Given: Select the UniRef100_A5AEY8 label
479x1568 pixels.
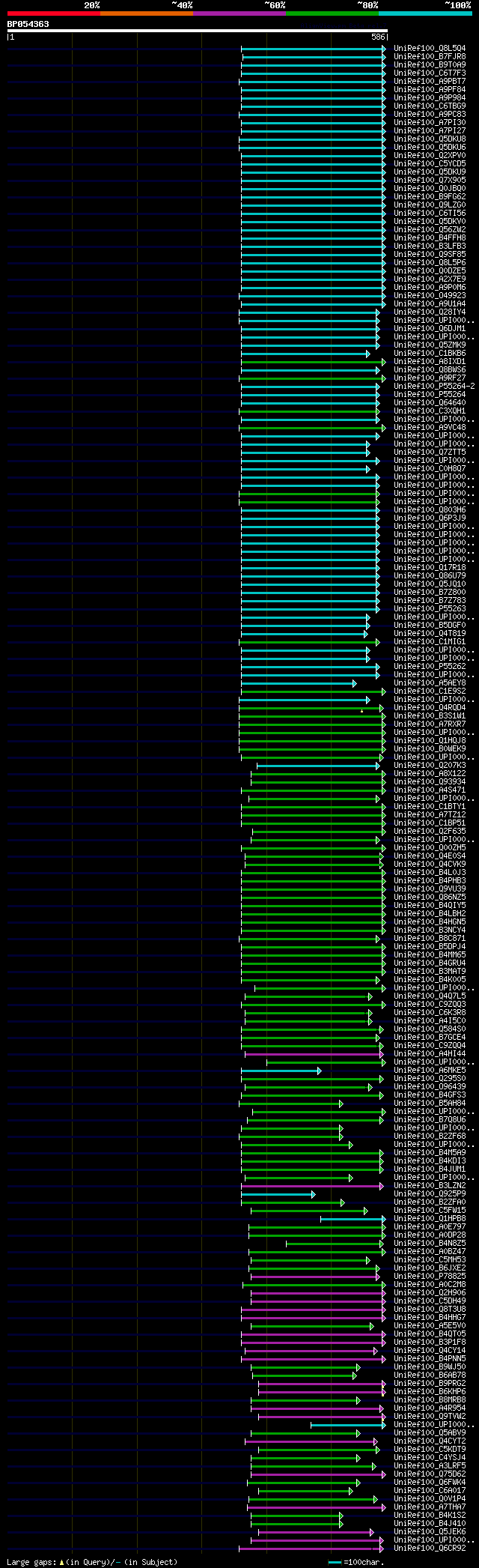Looking at the screenshot, I should coord(430,682).
